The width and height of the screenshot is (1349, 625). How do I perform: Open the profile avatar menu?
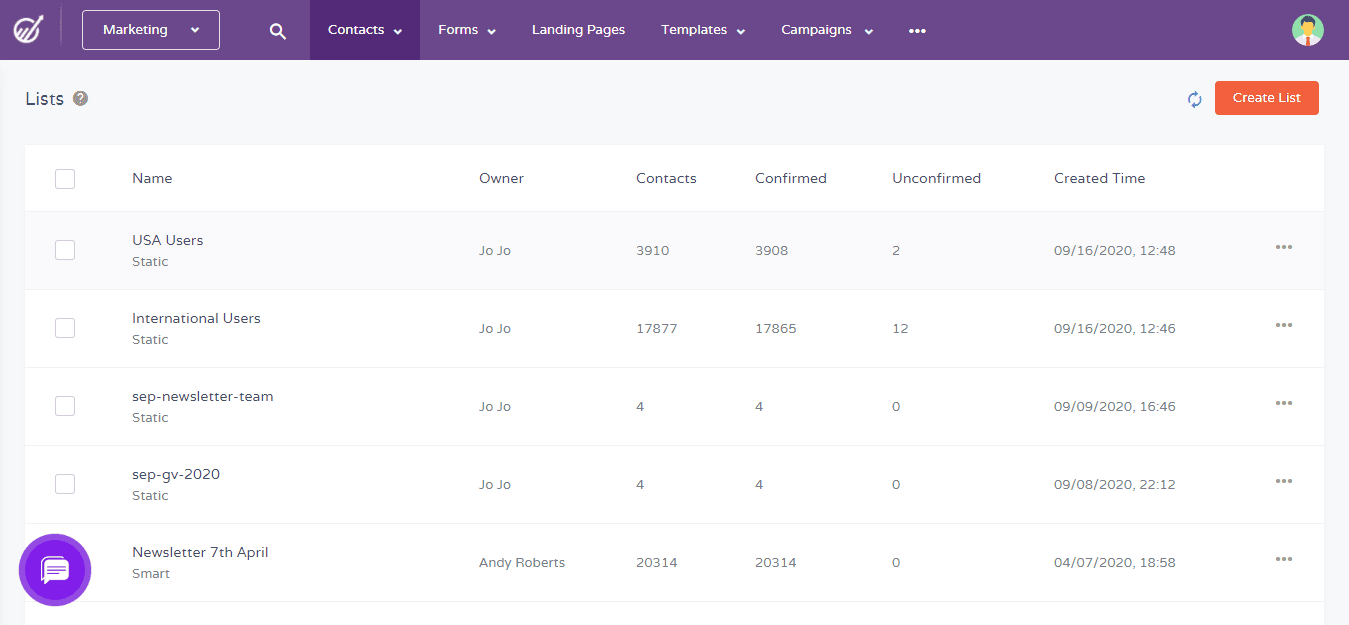(1307, 30)
